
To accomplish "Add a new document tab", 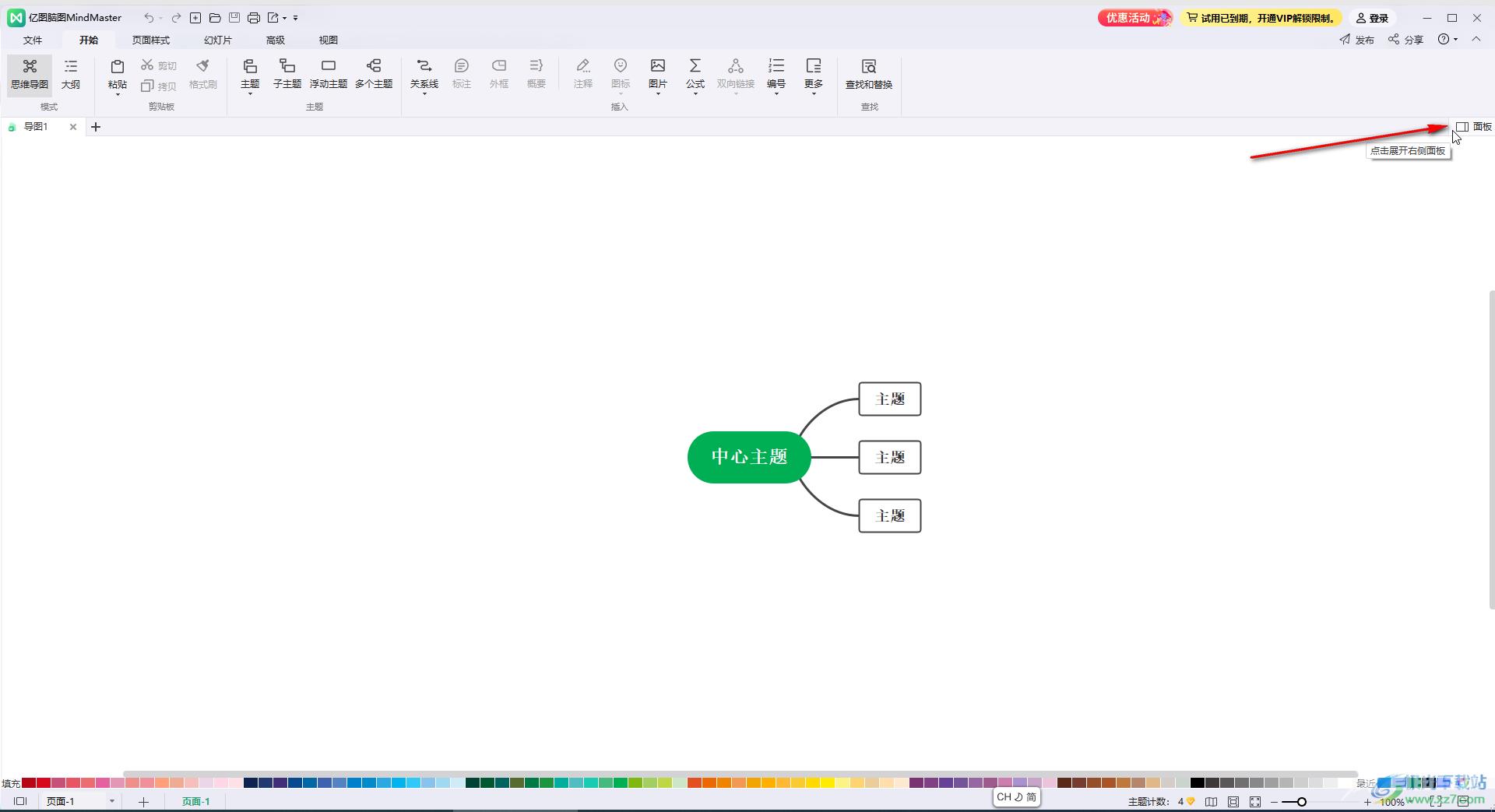I will click(x=96, y=126).
